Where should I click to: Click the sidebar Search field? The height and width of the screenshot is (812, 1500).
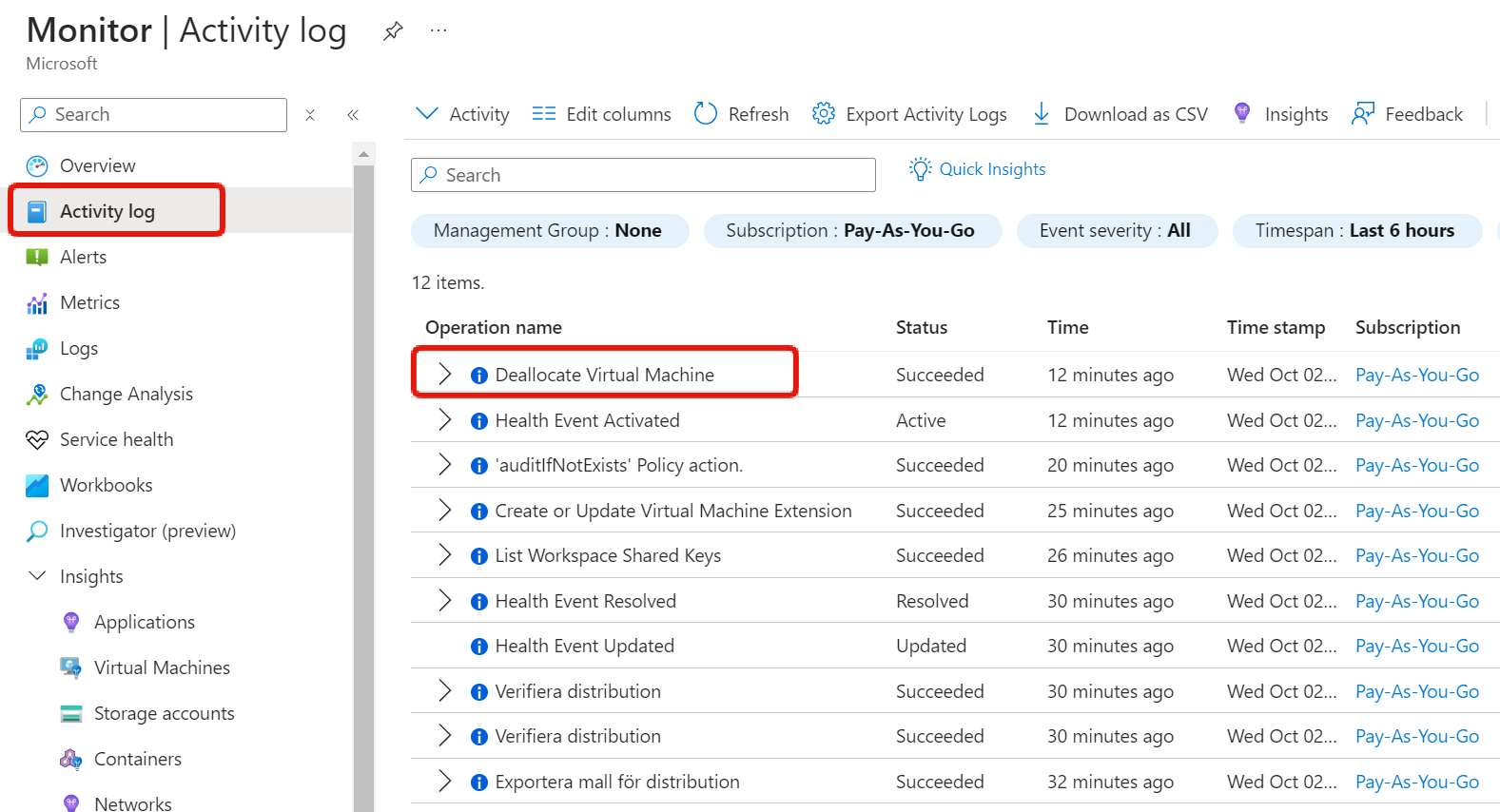click(x=153, y=115)
